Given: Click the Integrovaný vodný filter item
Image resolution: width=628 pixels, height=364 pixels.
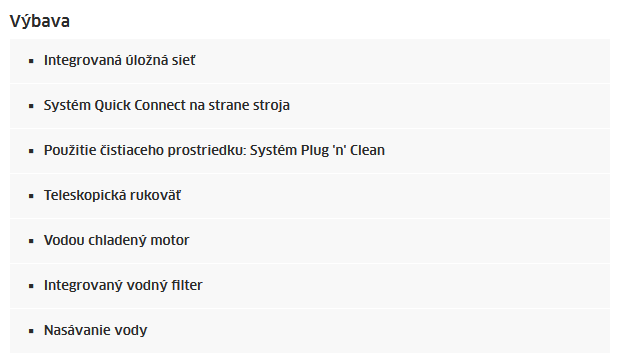Looking at the screenshot, I should coord(310,286).
